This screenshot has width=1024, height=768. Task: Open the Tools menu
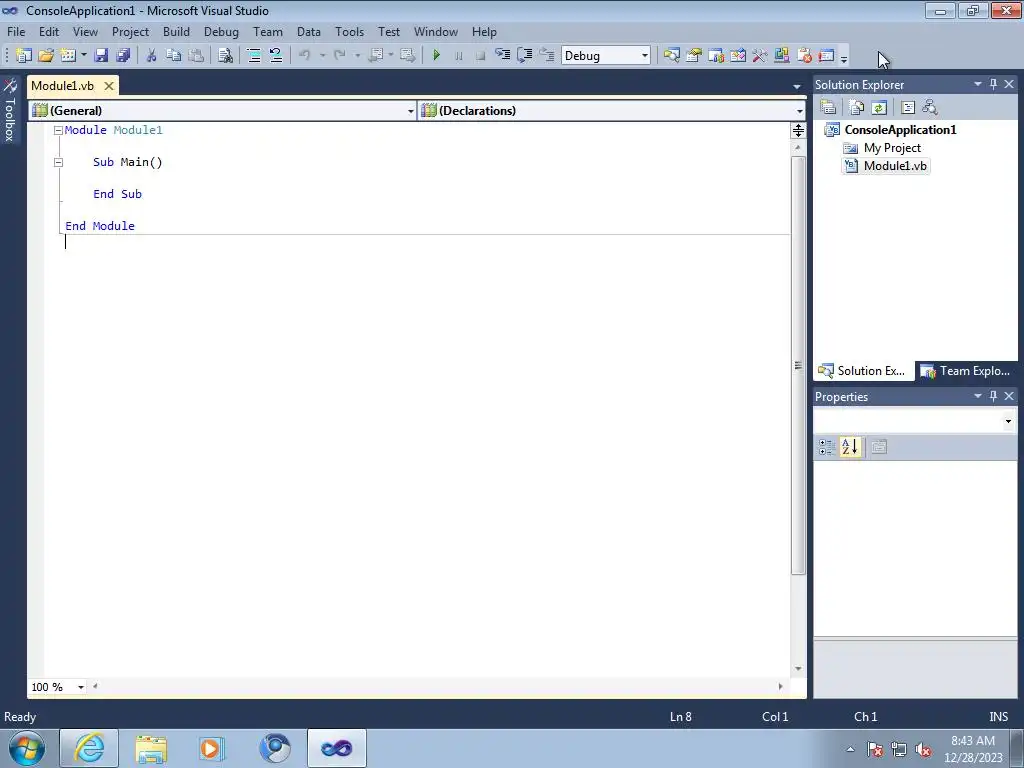[x=349, y=31]
